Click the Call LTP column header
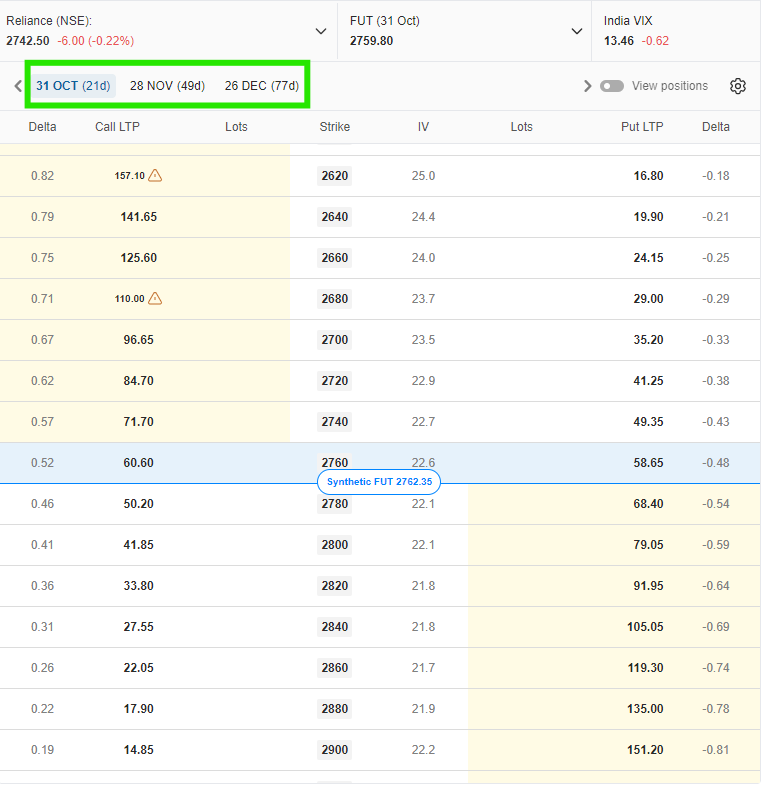The height and width of the screenshot is (787, 764). point(117,127)
